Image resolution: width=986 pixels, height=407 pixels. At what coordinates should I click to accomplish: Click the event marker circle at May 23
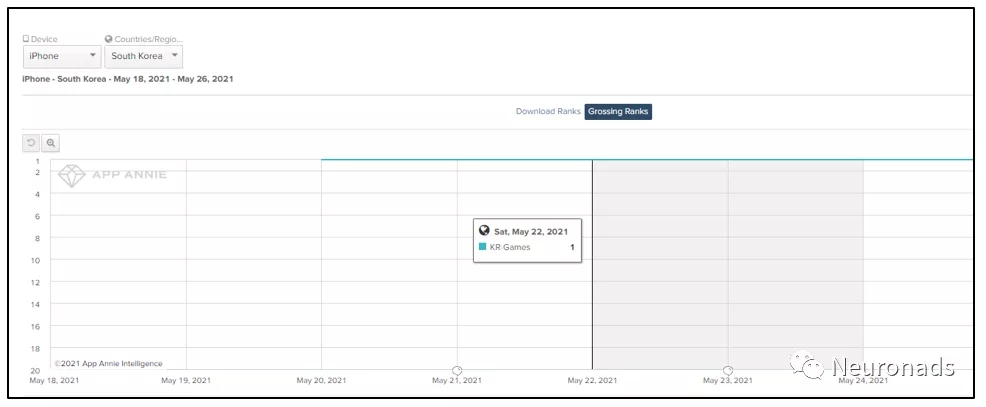728,370
